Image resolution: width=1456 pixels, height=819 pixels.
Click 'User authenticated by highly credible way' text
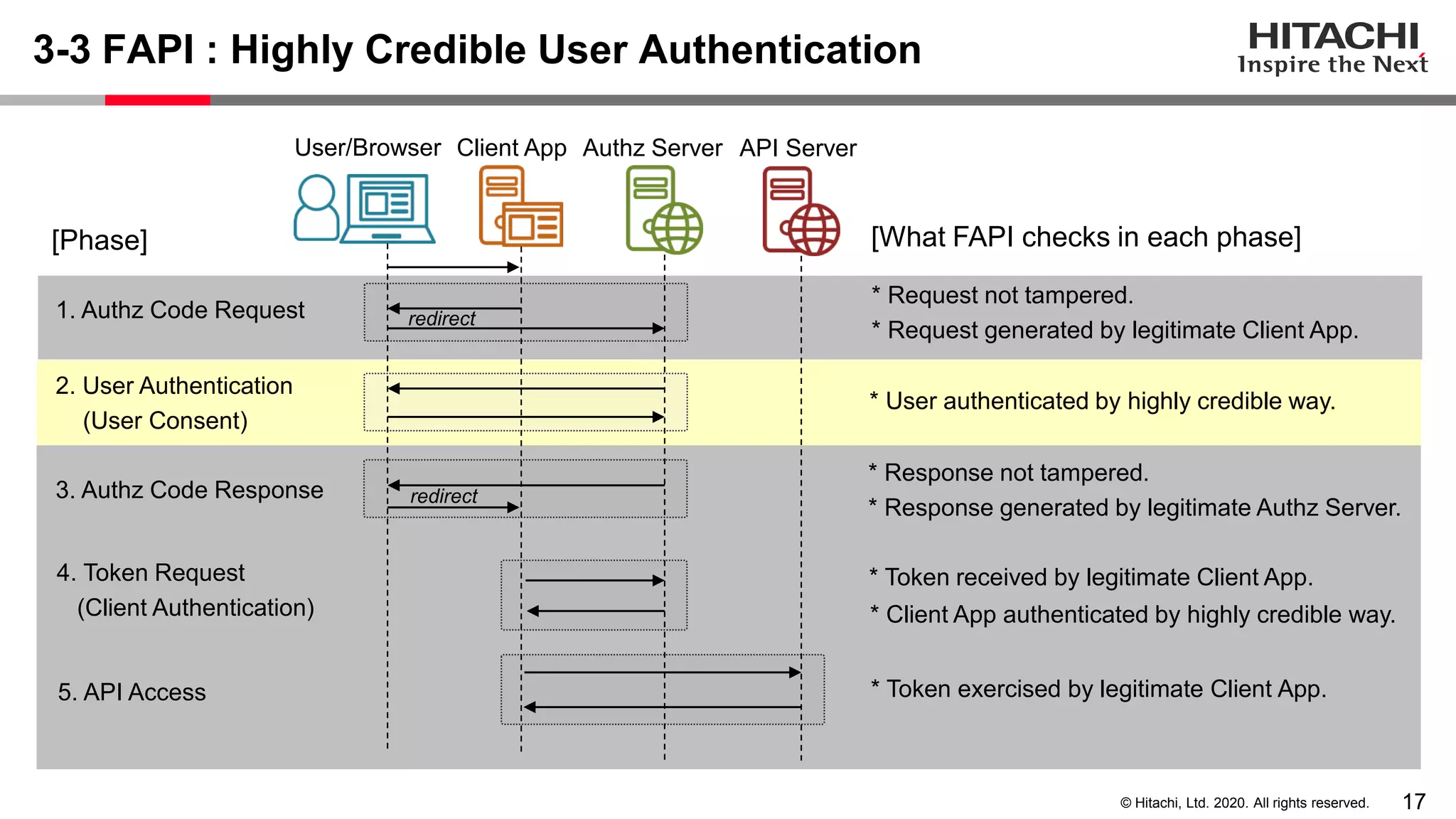pos(1109,401)
